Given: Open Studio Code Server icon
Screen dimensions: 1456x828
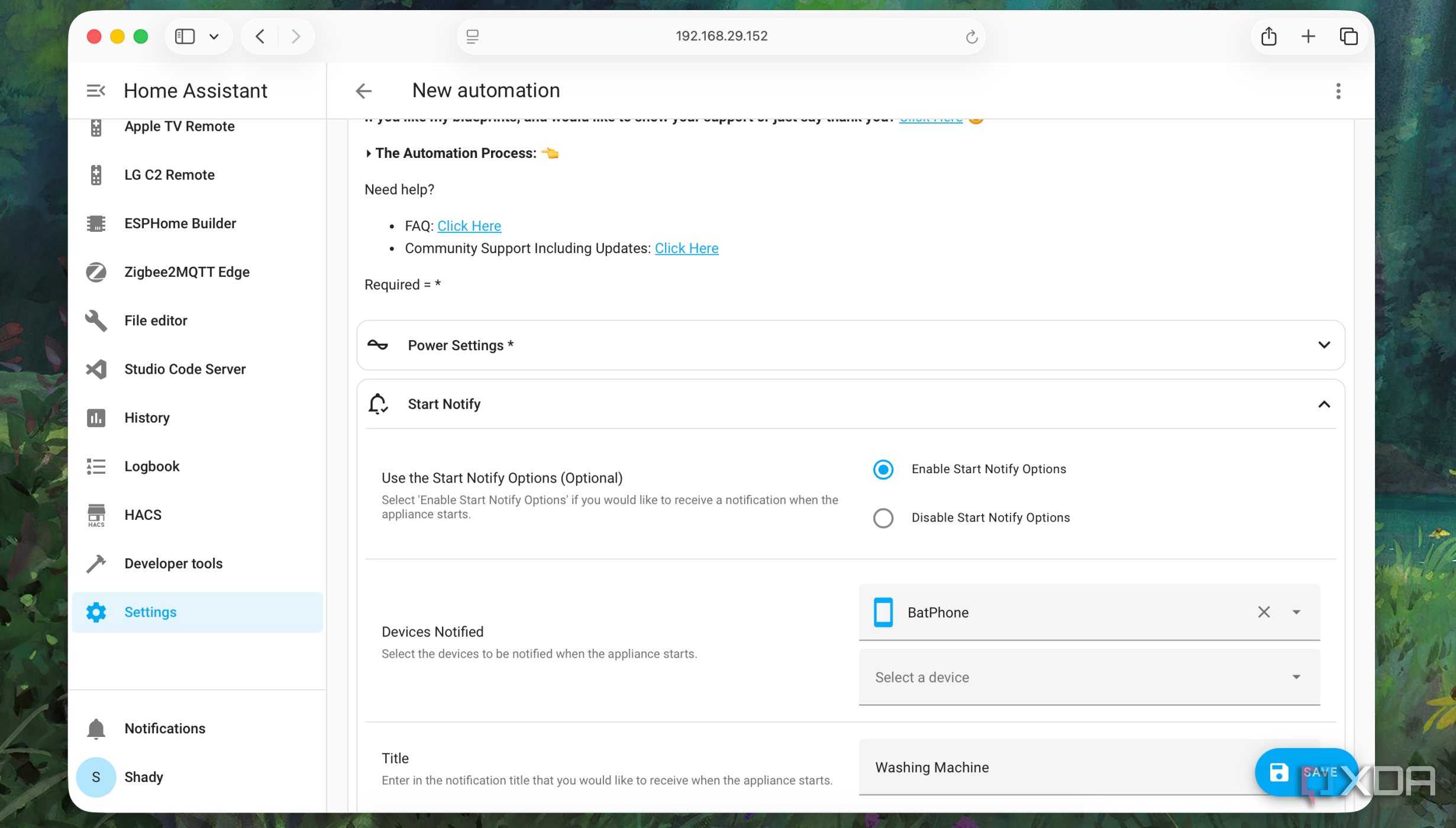Looking at the screenshot, I should point(96,369).
